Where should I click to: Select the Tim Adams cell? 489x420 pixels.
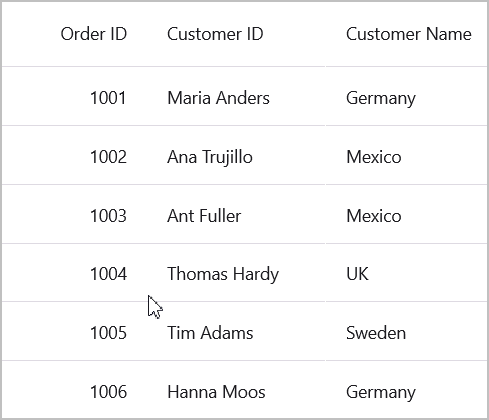point(236,331)
